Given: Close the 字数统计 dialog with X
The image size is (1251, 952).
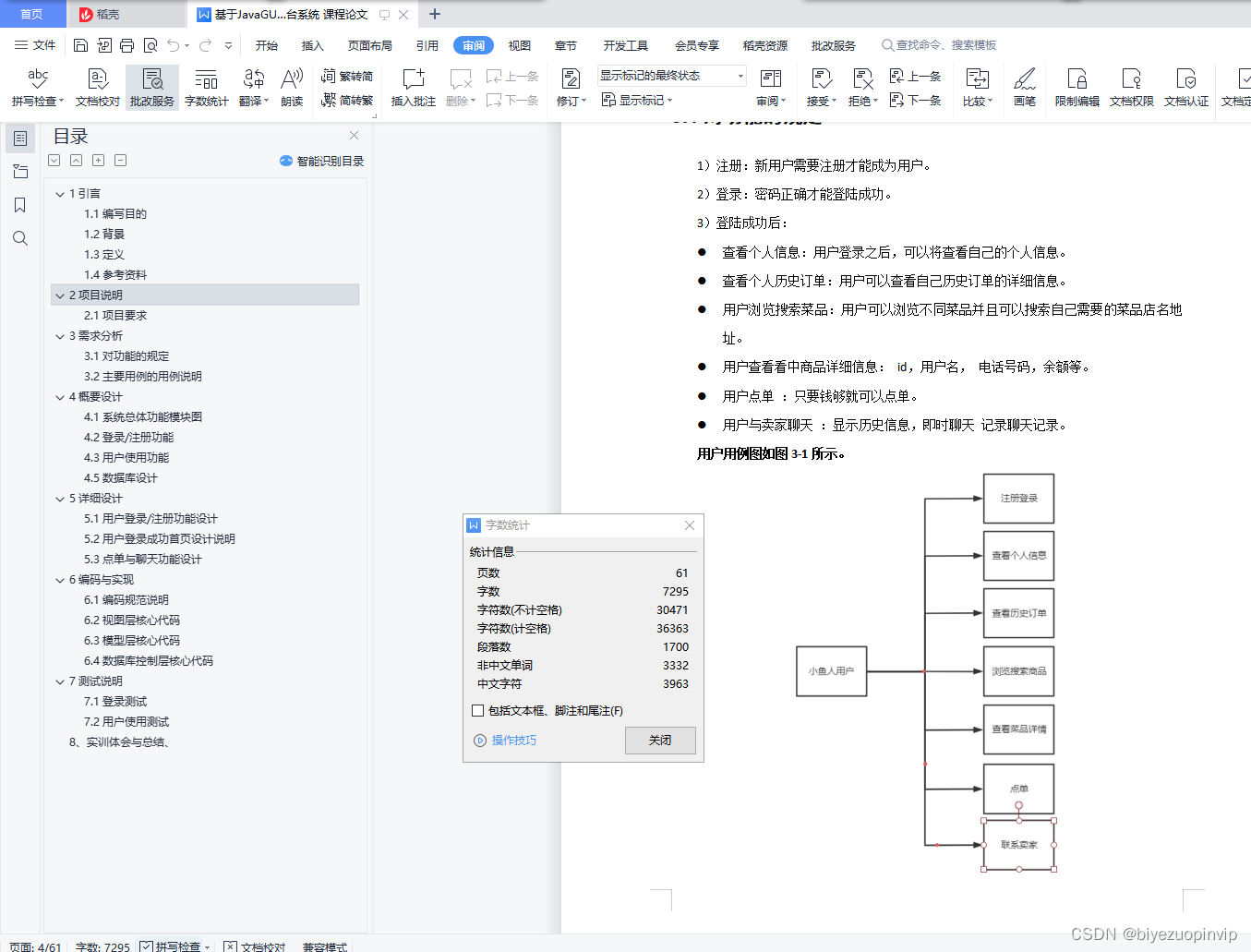Looking at the screenshot, I should [x=690, y=525].
